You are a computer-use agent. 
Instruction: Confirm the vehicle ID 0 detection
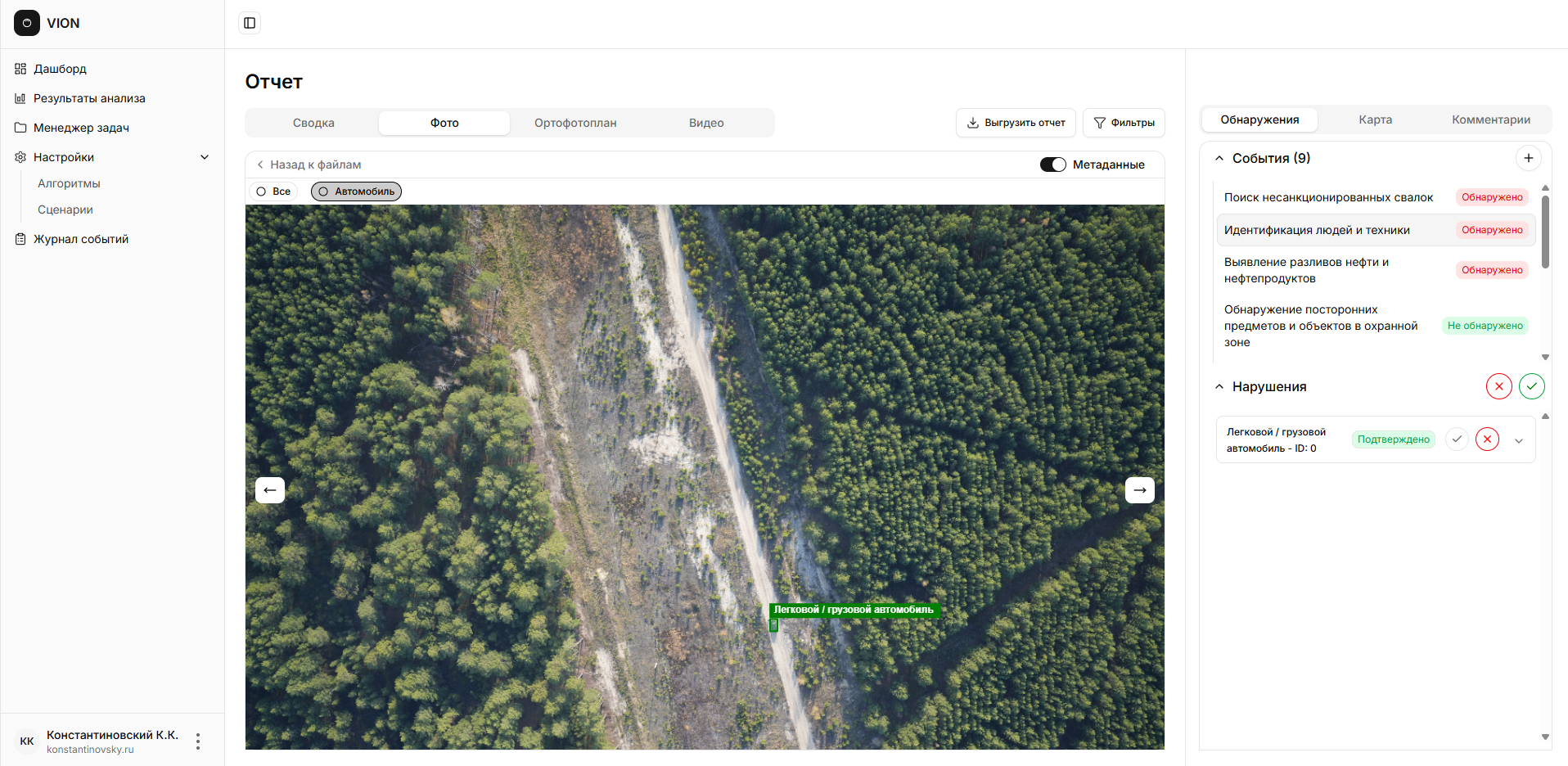(1457, 439)
